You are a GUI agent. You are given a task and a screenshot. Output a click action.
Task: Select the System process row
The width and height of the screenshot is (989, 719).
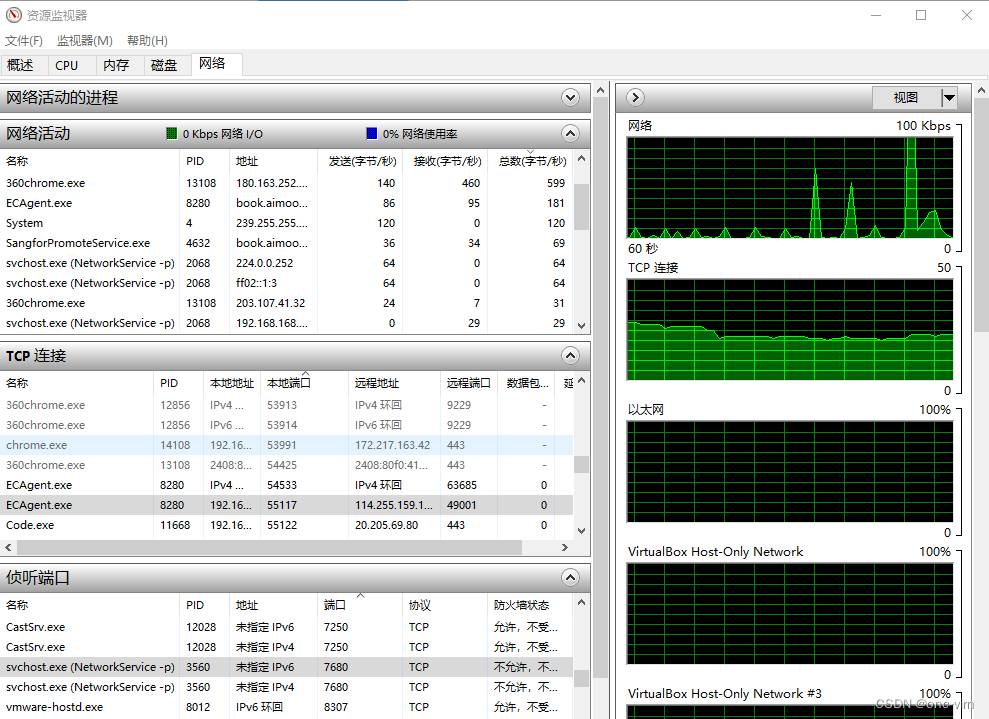point(286,223)
